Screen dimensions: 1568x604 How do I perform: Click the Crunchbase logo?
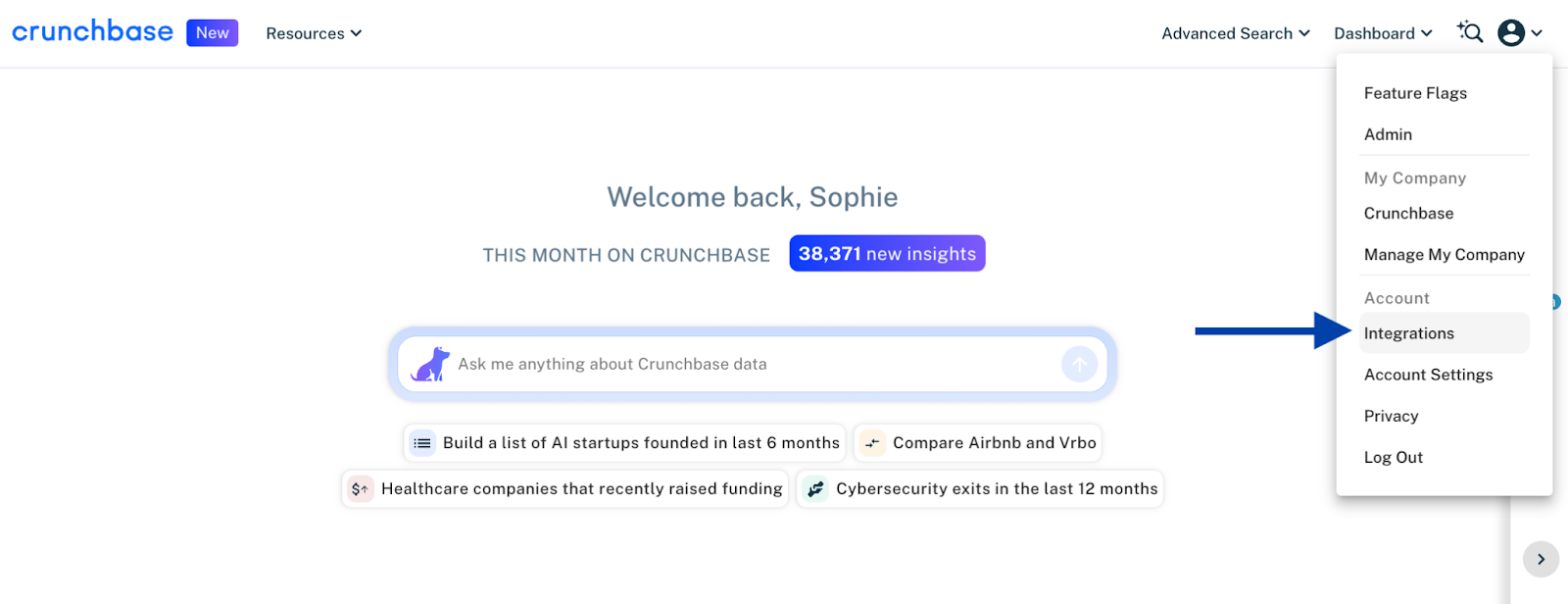[92, 32]
